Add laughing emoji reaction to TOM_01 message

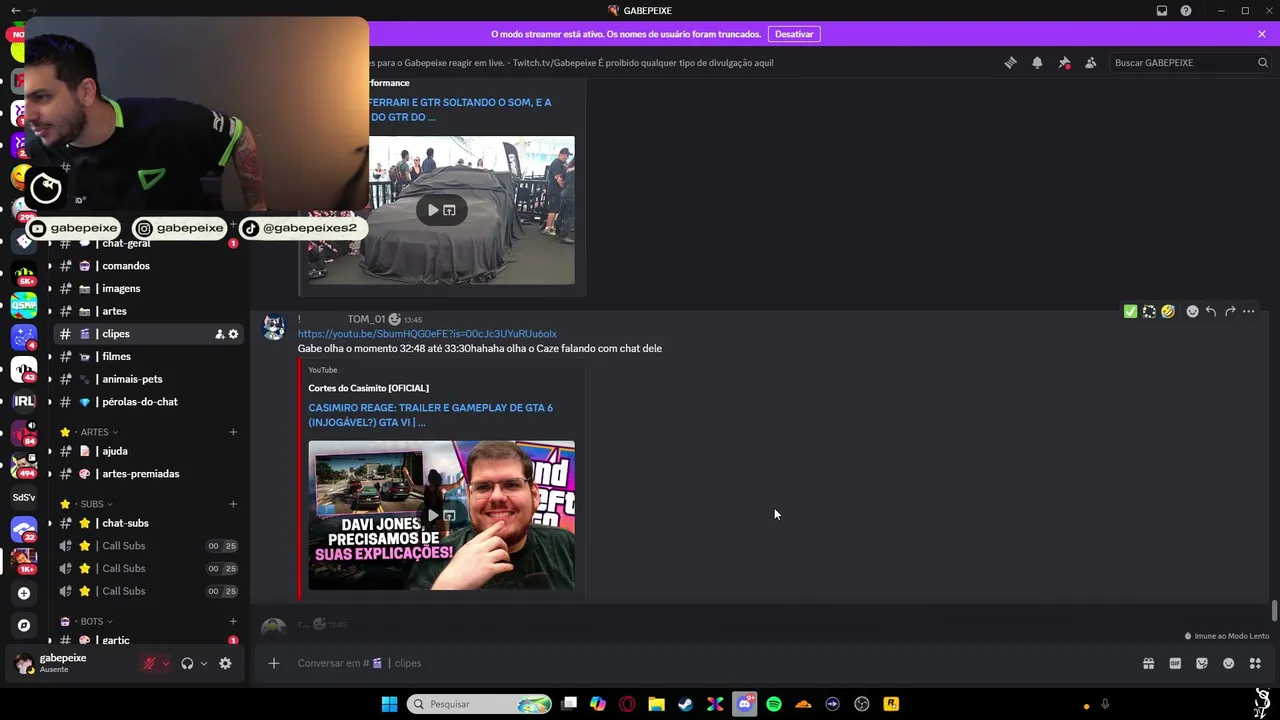pyautogui.click(x=1167, y=311)
